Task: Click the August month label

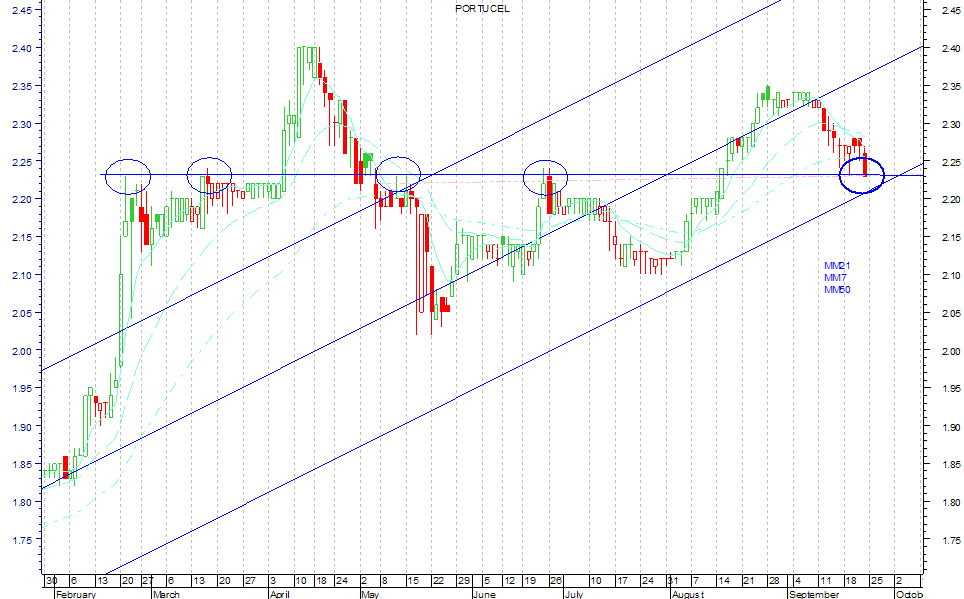Action: click(688, 594)
